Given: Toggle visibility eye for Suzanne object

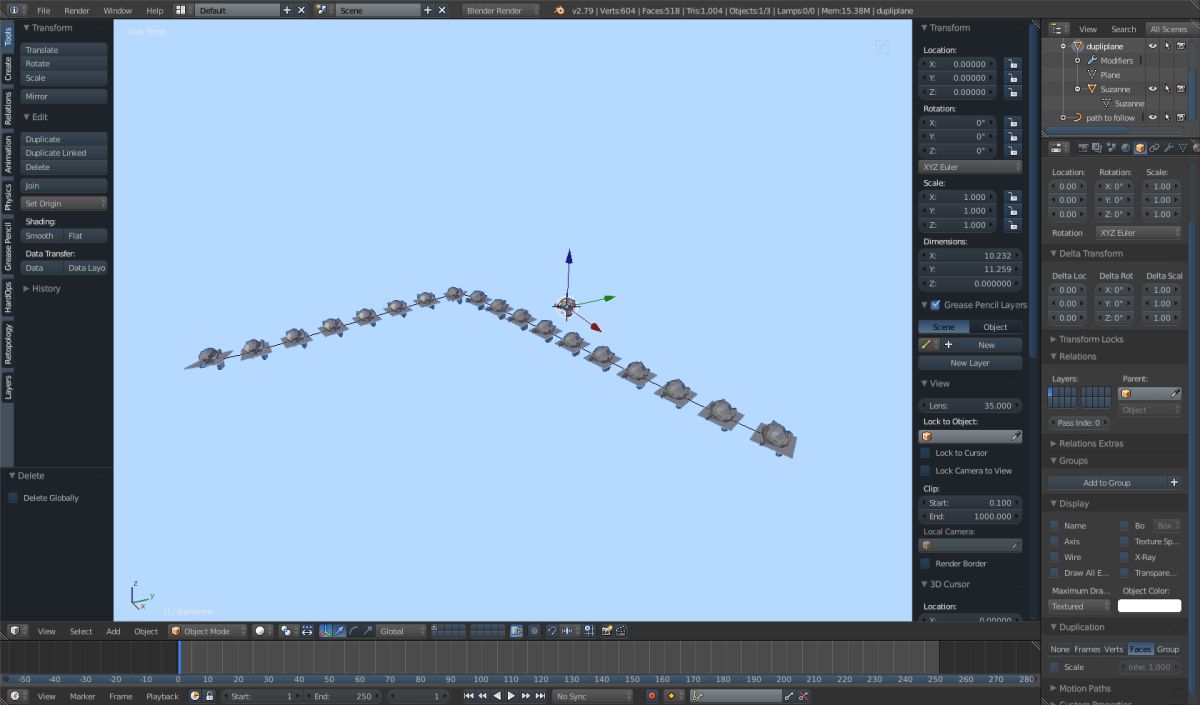Looking at the screenshot, I should (1152, 89).
